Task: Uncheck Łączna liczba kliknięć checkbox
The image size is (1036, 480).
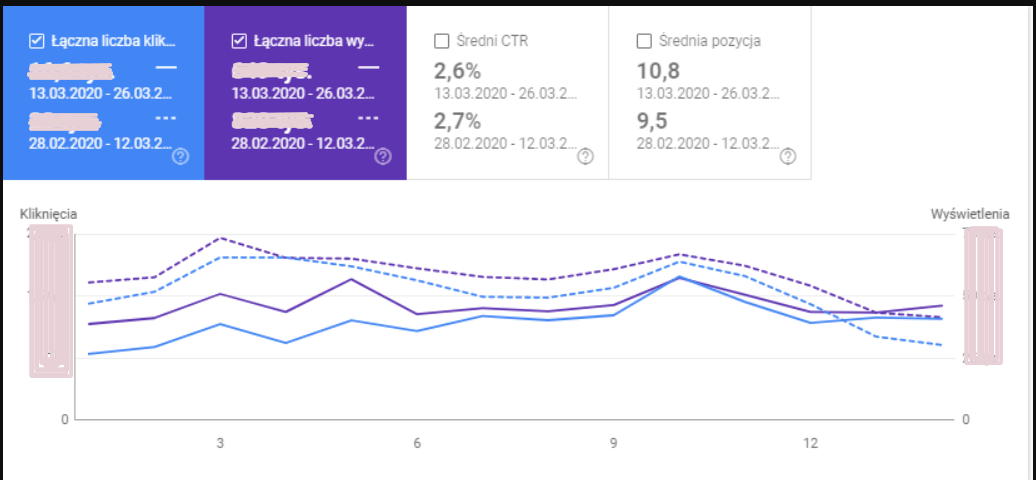Action: point(36,41)
